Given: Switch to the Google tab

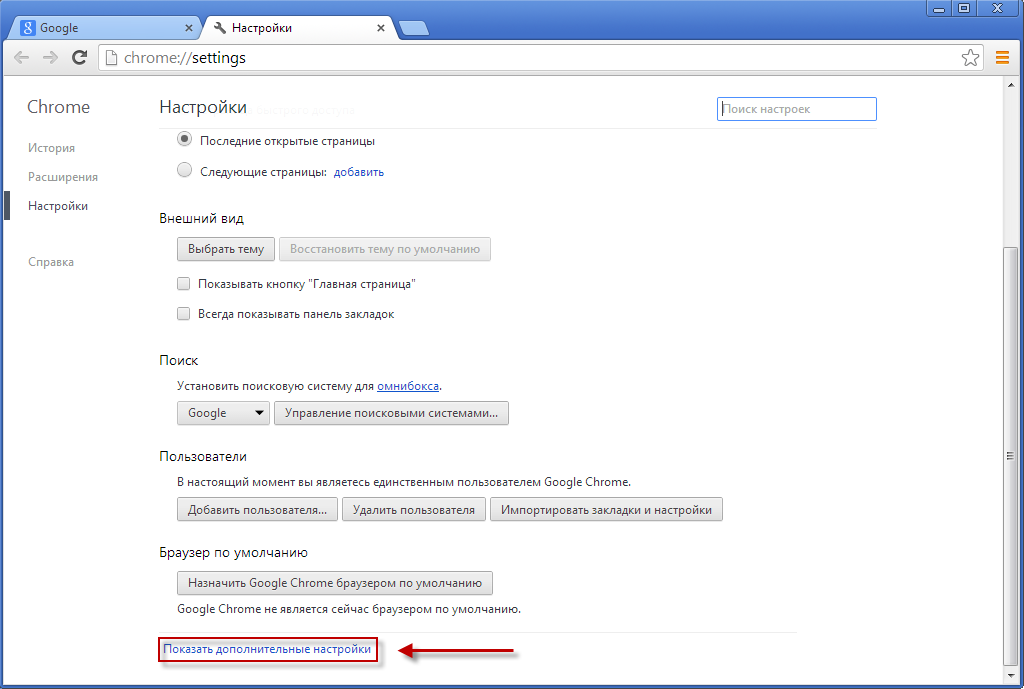Looking at the screenshot, I should coord(104,27).
